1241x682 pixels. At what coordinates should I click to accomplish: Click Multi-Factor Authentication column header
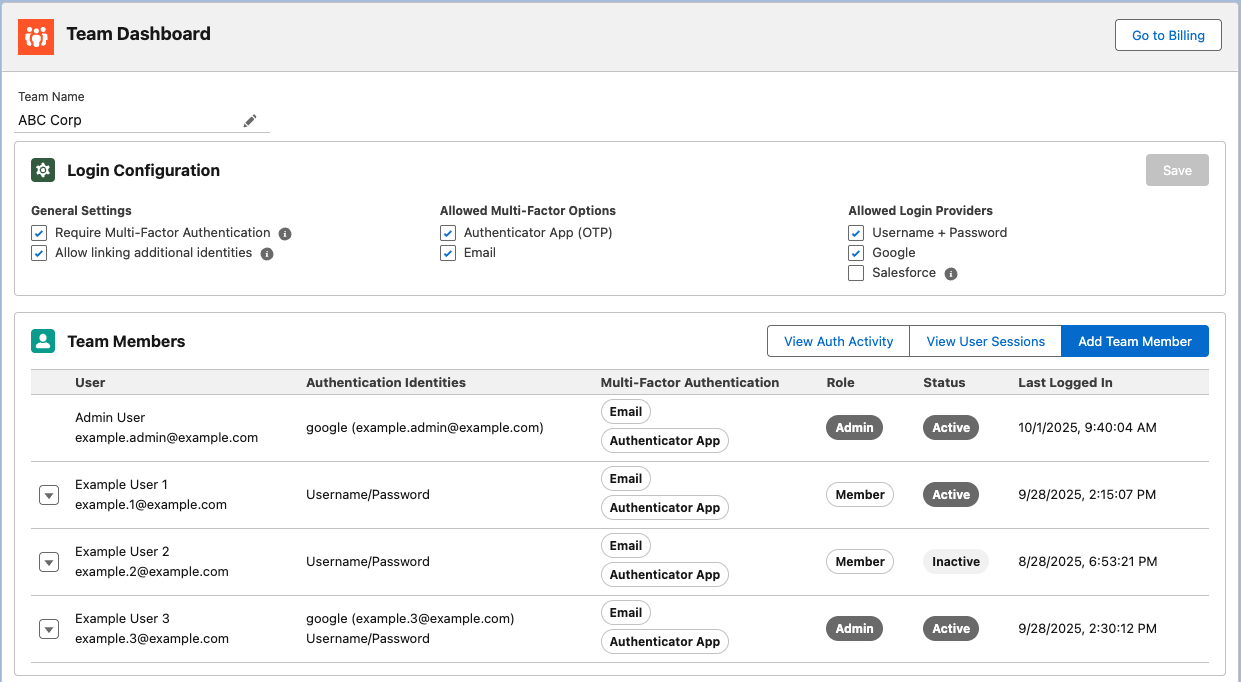point(690,382)
